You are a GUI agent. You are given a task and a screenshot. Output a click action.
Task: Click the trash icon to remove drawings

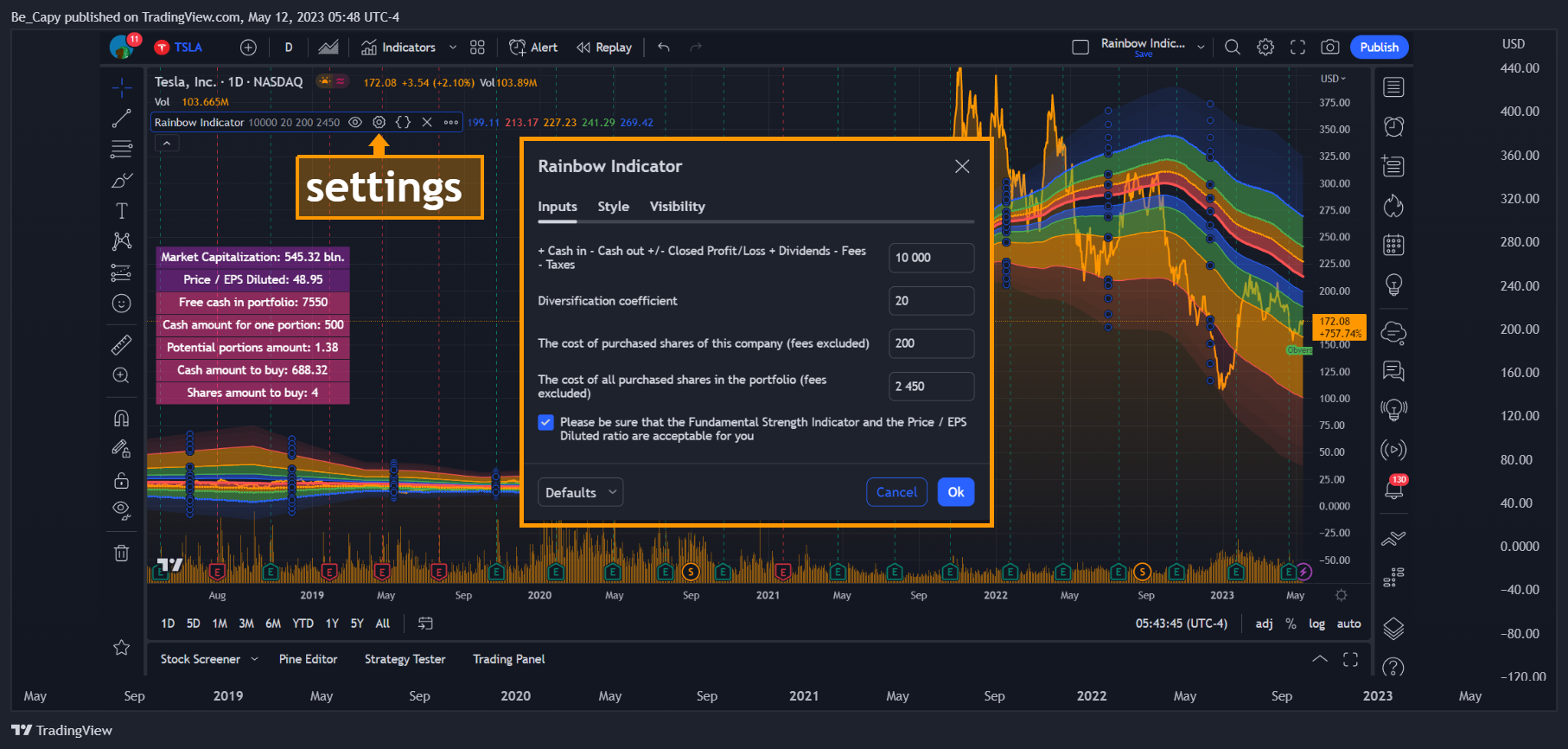point(122,553)
